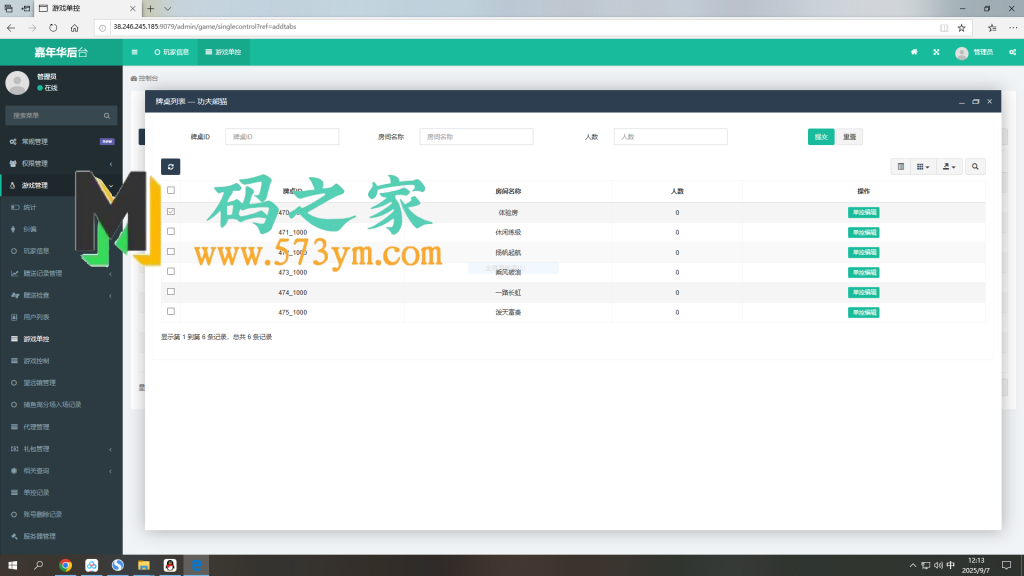Image resolution: width=1024 pixels, height=576 pixels.
Task: Expand the 权限管理 sidebar menu
Action: 61,163
